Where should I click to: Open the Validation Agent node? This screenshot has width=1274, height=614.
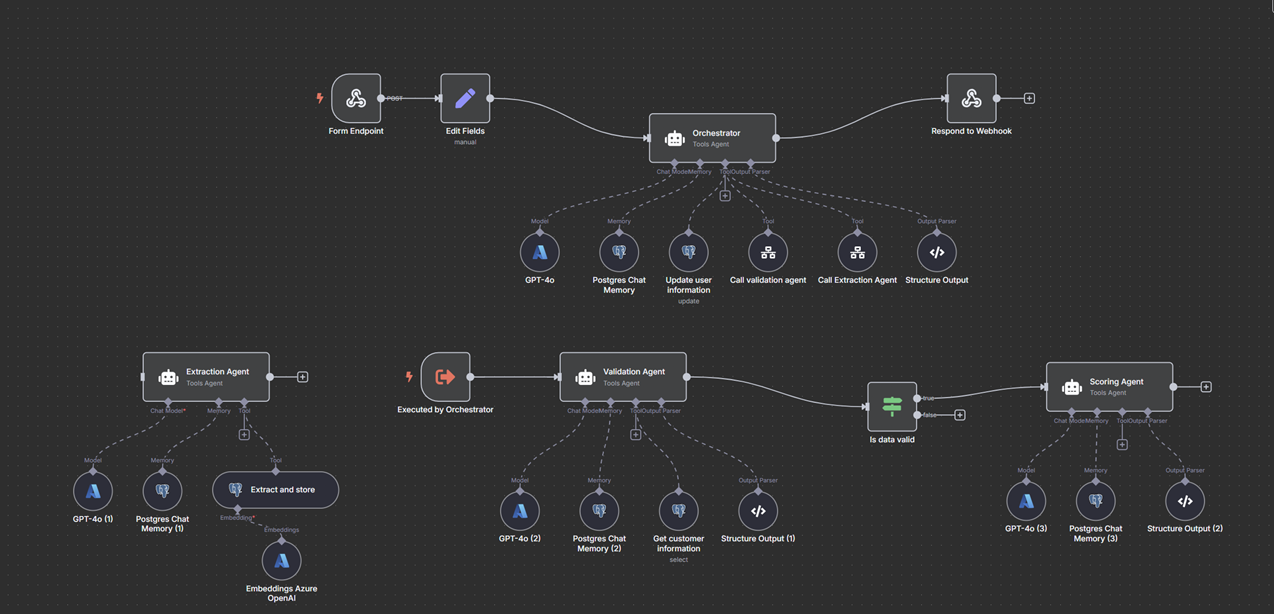point(623,377)
